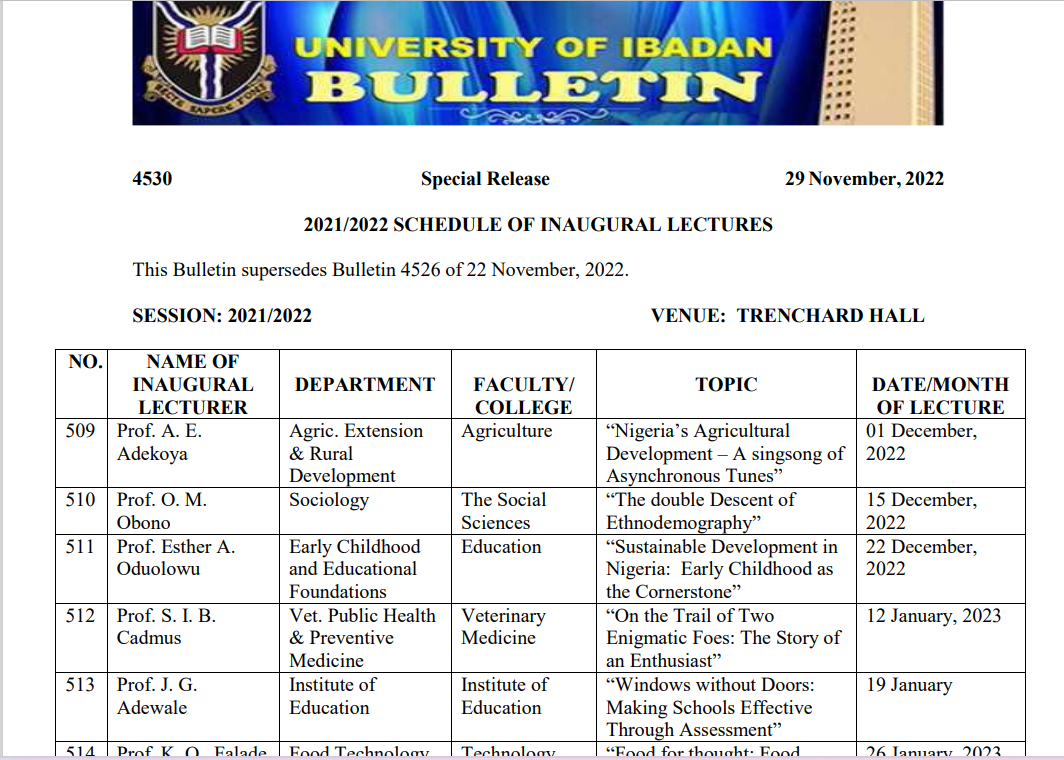Click the TOPIC column header
The height and width of the screenshot is (760, 1064).
[x=726, y=384]
